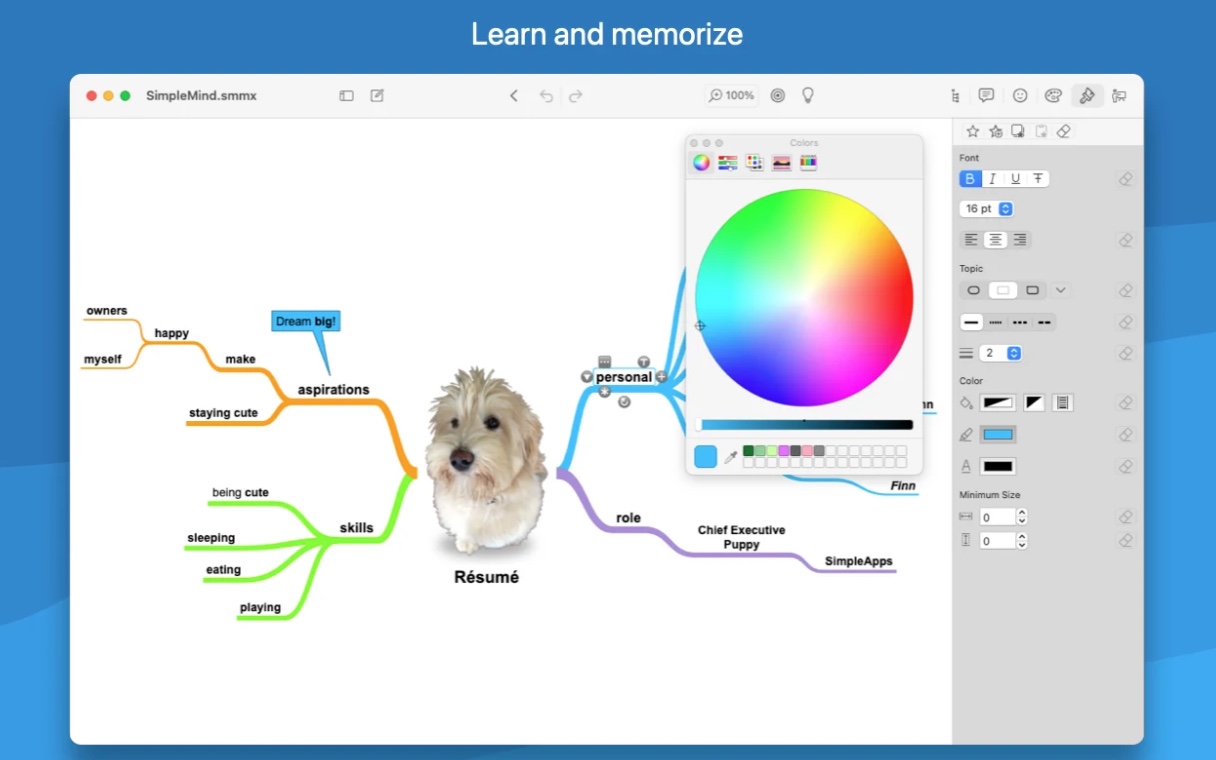
Task: Click the lightbulb brainstorm icon
Action: click(808, 95)
